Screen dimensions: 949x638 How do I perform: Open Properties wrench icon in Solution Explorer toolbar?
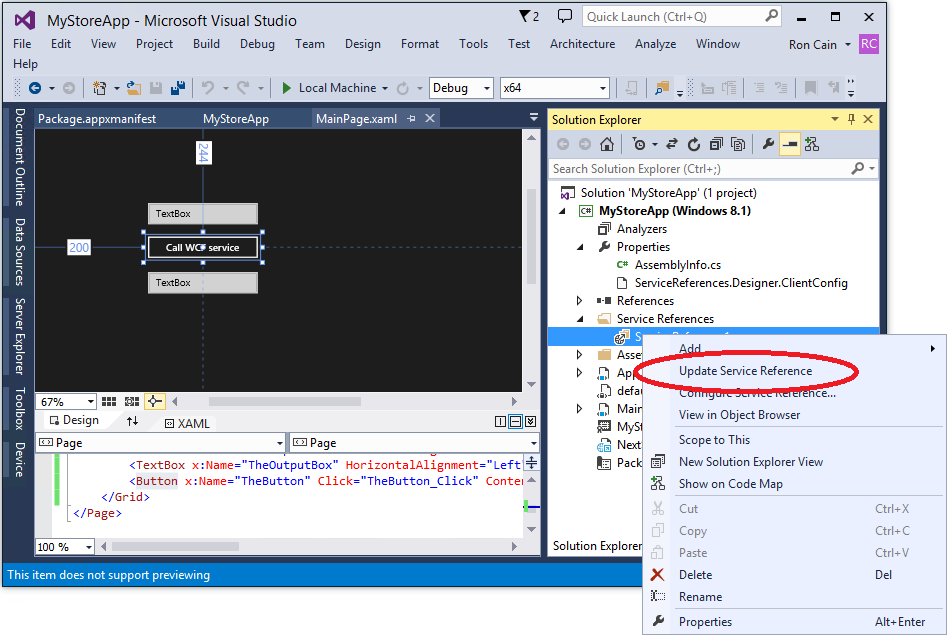point(767,144)
